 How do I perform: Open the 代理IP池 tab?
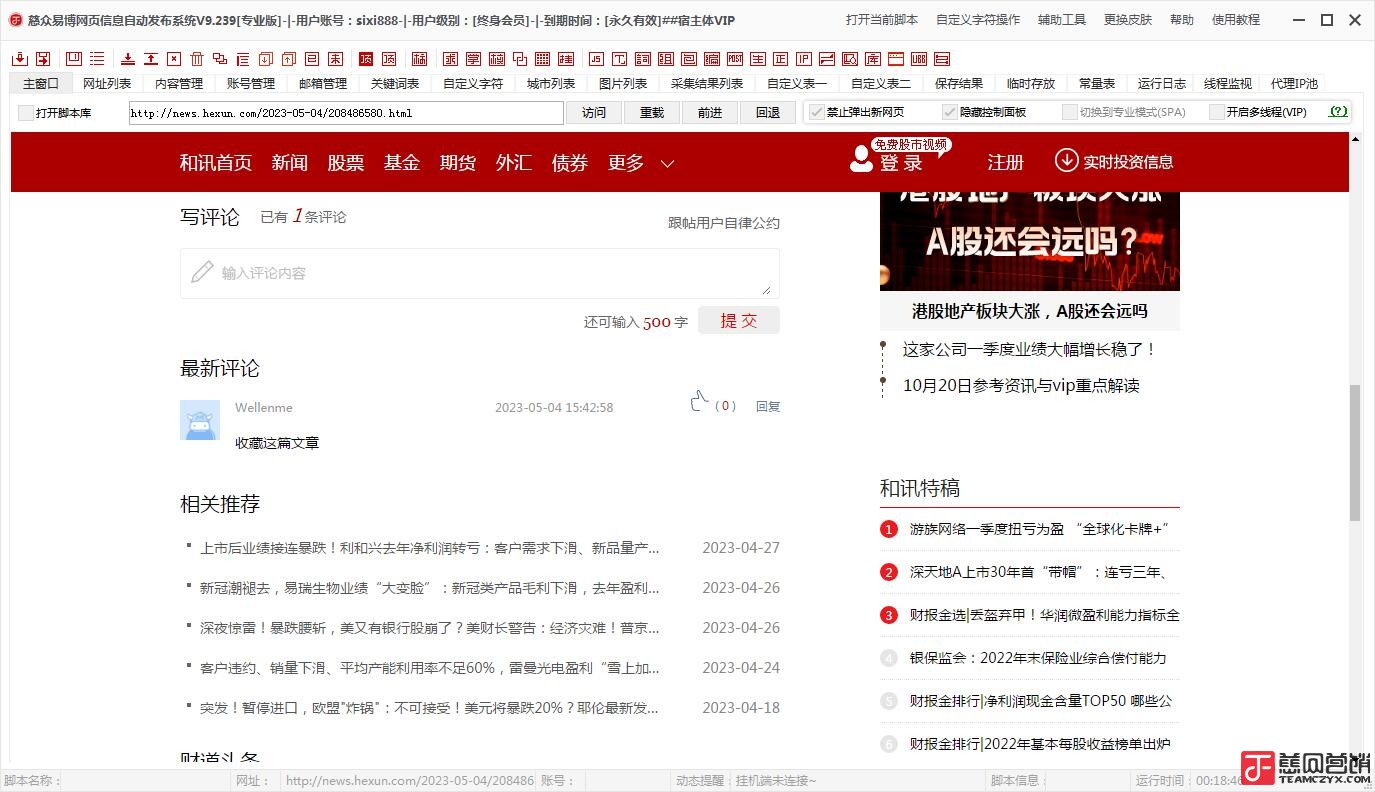[x=1294, y=84]
